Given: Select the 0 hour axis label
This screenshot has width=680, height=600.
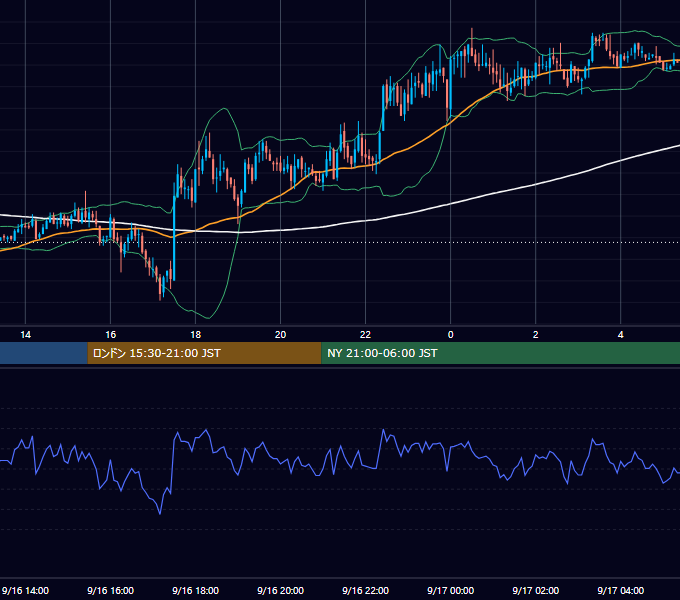Looking at the screenshot, I should (451, 335).
